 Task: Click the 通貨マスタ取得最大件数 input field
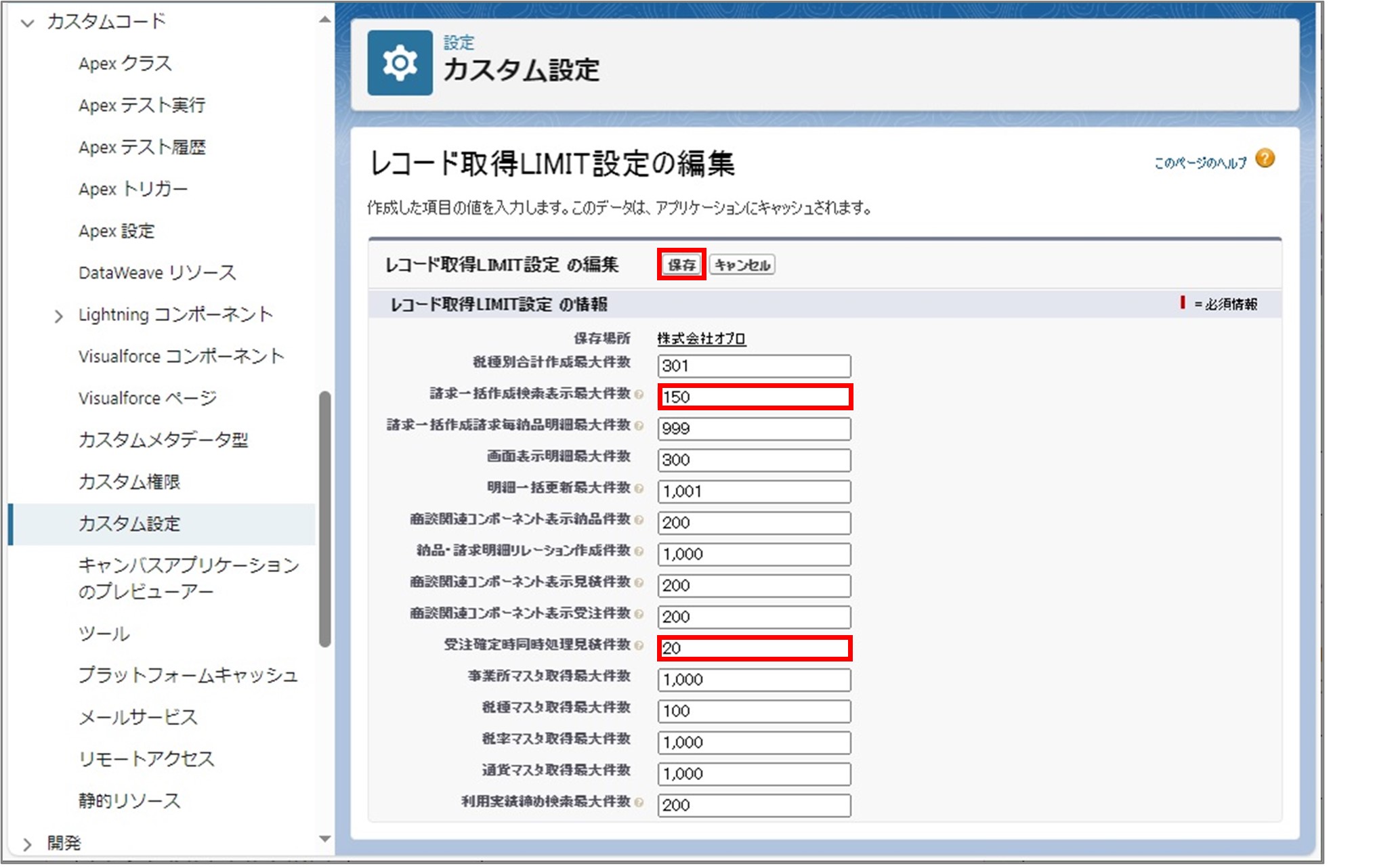[x=754, y=774]
